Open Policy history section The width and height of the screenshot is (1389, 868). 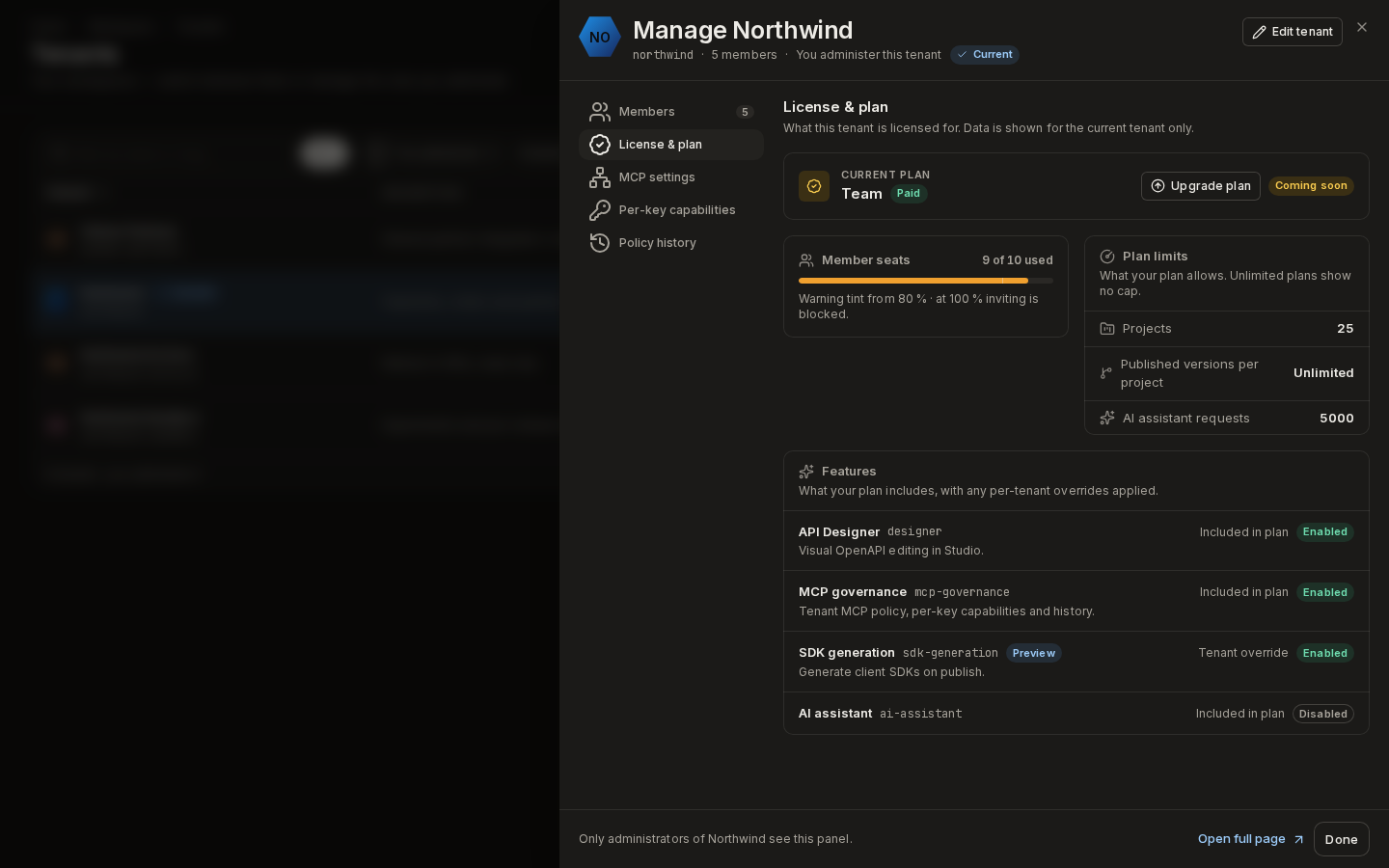[x=671, y=243]
